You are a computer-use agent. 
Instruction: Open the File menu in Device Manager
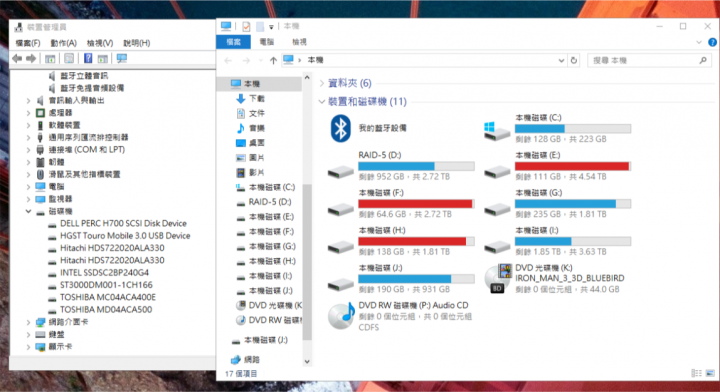(x=28, y=43)
